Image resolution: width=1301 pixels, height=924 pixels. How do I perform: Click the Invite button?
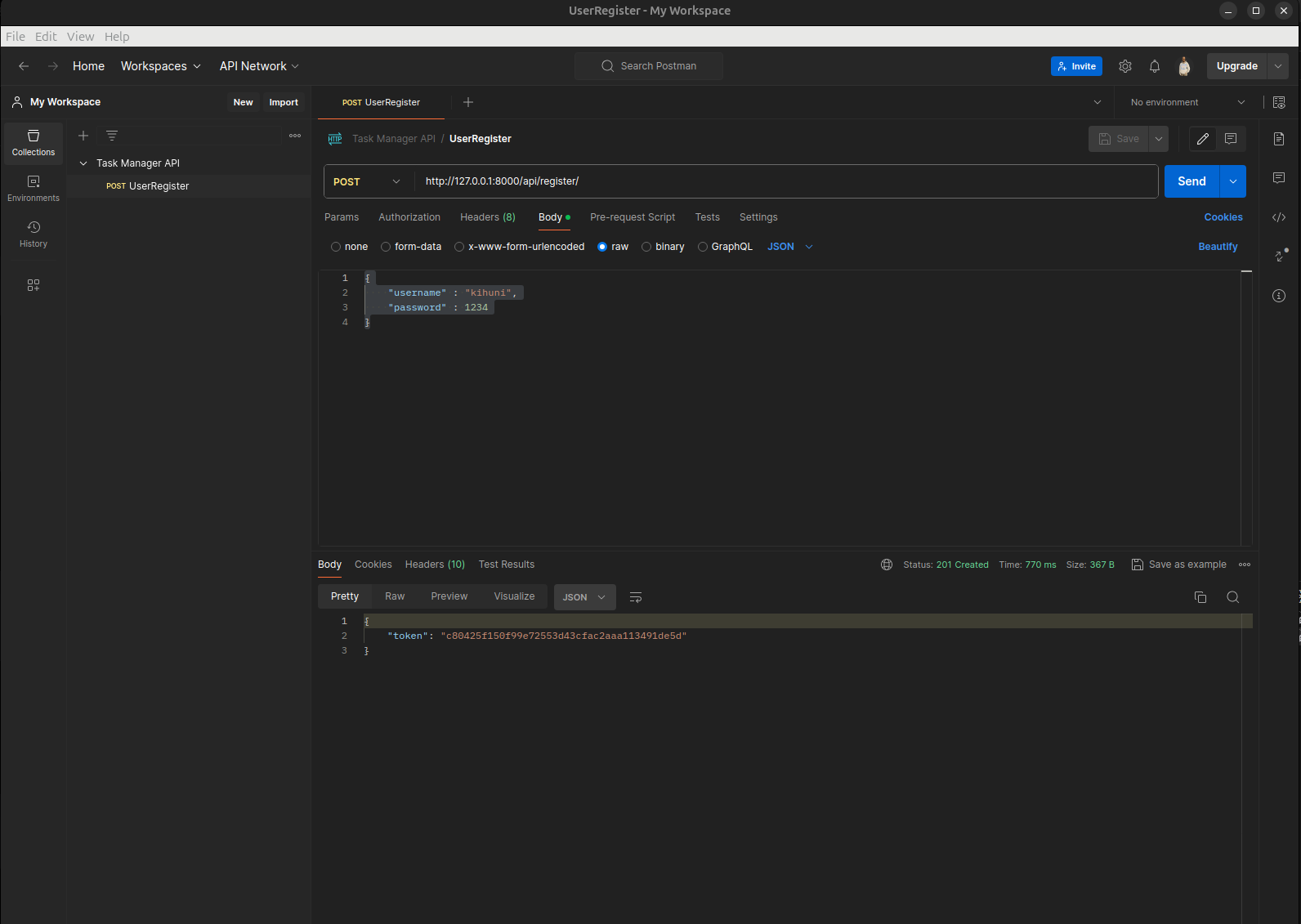1076,66
